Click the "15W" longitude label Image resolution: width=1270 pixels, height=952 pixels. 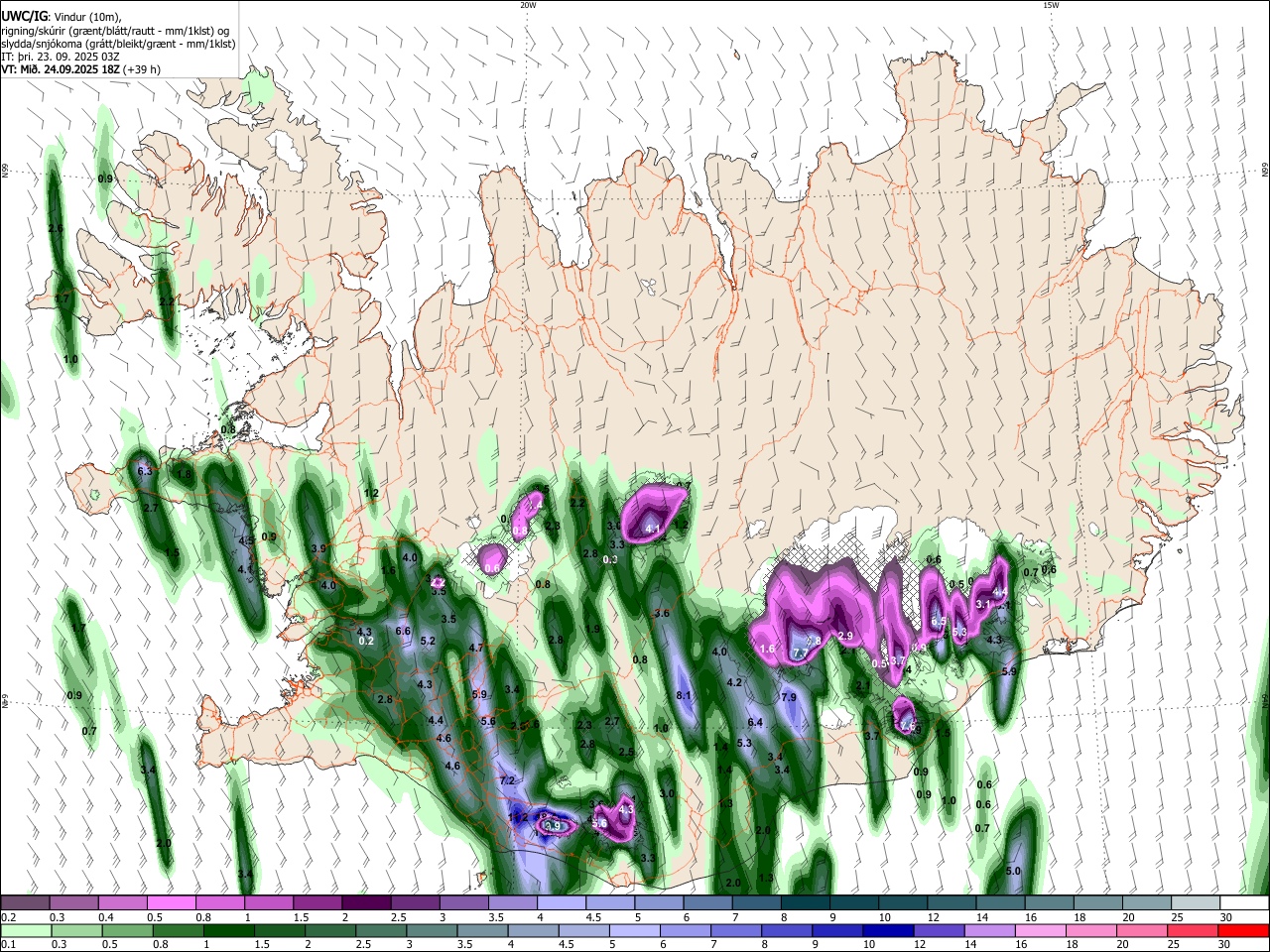pyautogui.click(x=1051, y=5)
